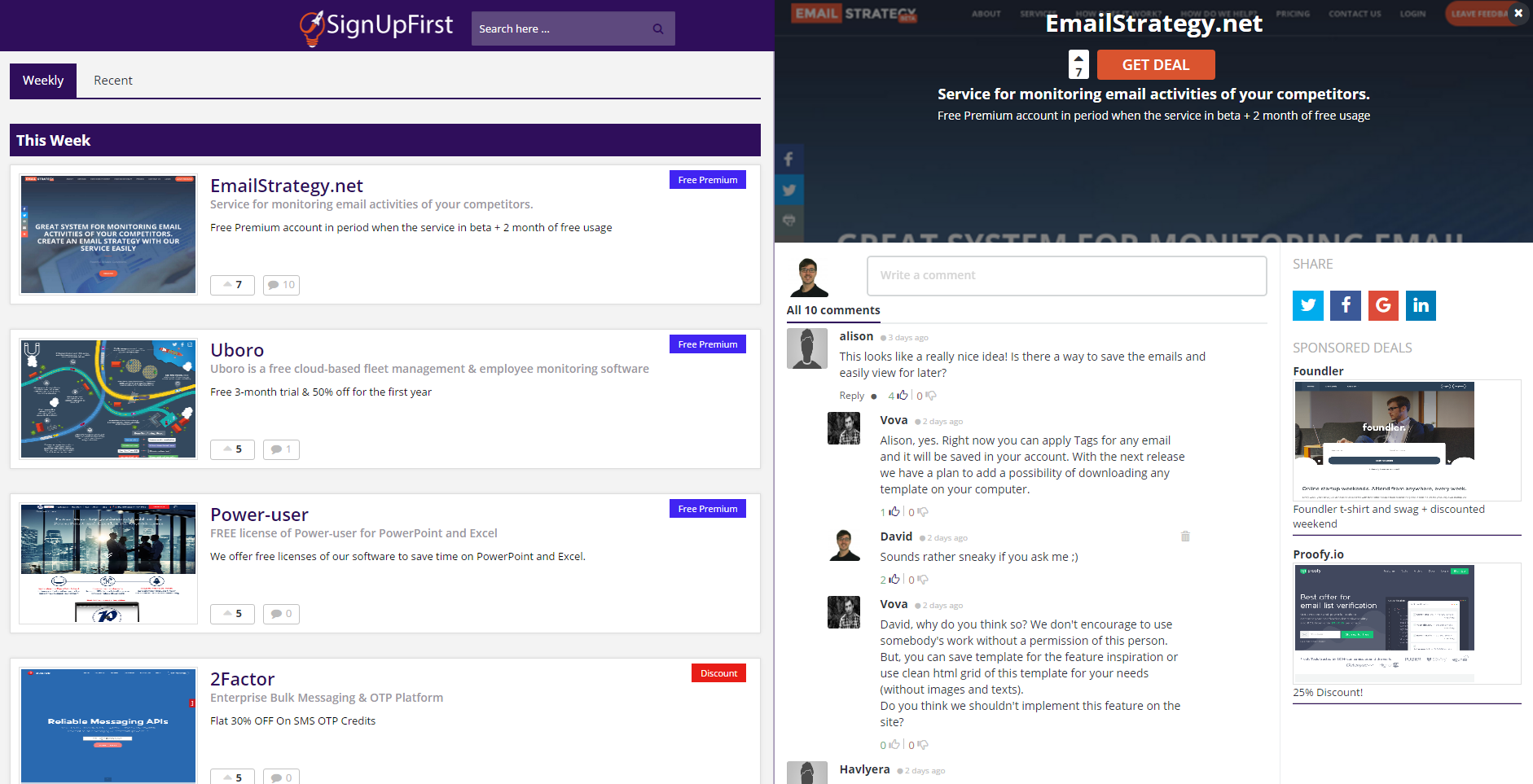The height and width of the screenshot is (784, 1533).
Task: Dislike David's comment
Action: point(923,580)
